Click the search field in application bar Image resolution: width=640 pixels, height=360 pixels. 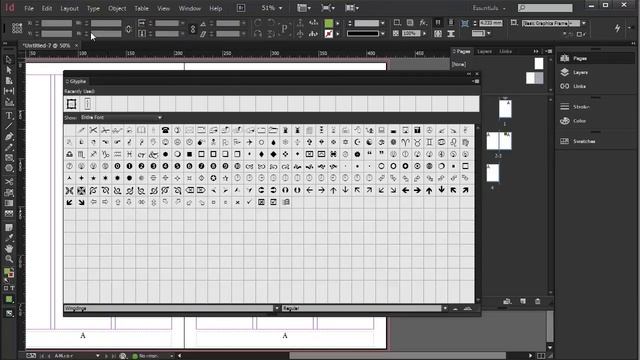click(545, 8)
